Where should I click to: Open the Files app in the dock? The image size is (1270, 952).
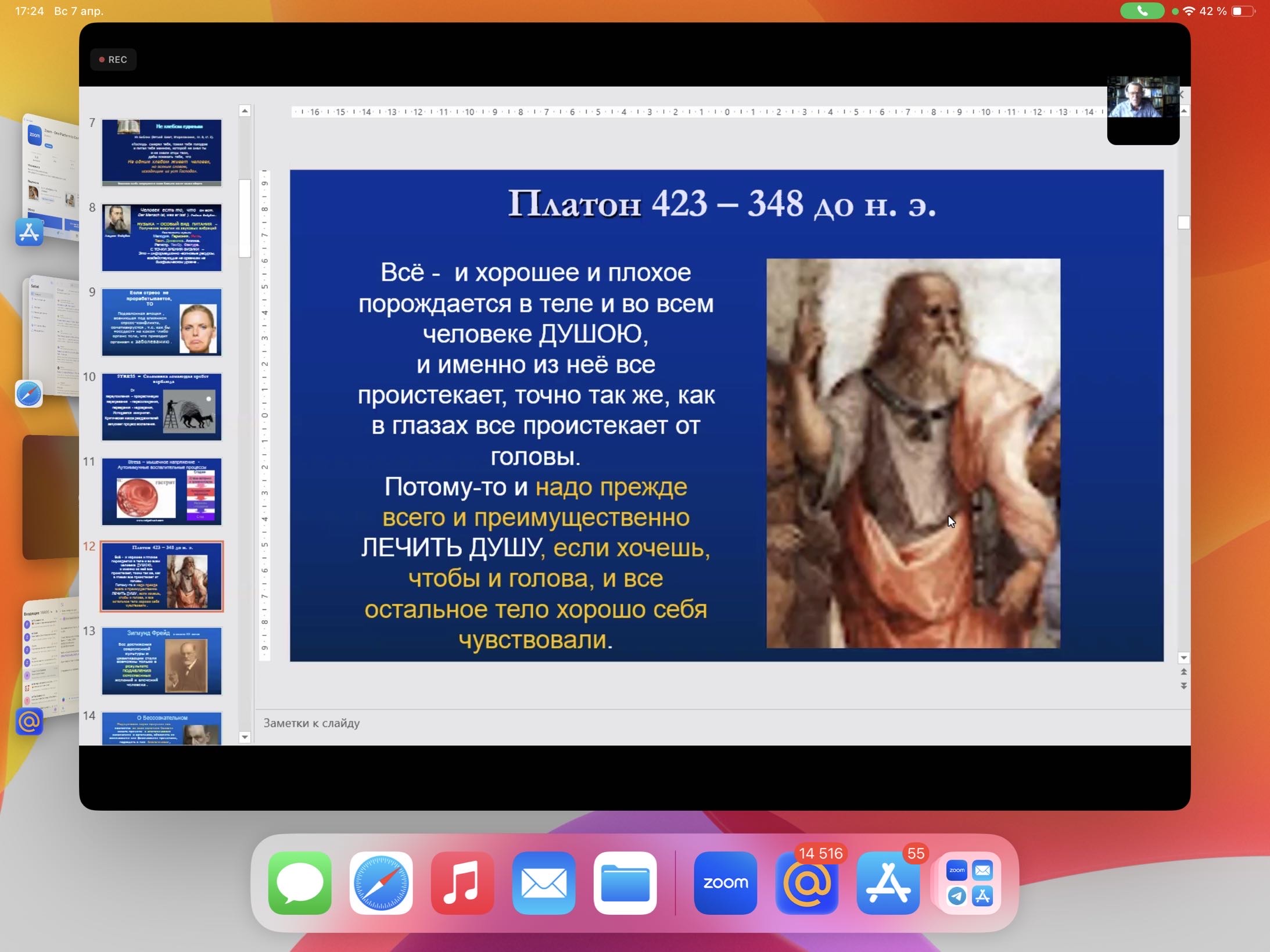(x=625, y=883)
